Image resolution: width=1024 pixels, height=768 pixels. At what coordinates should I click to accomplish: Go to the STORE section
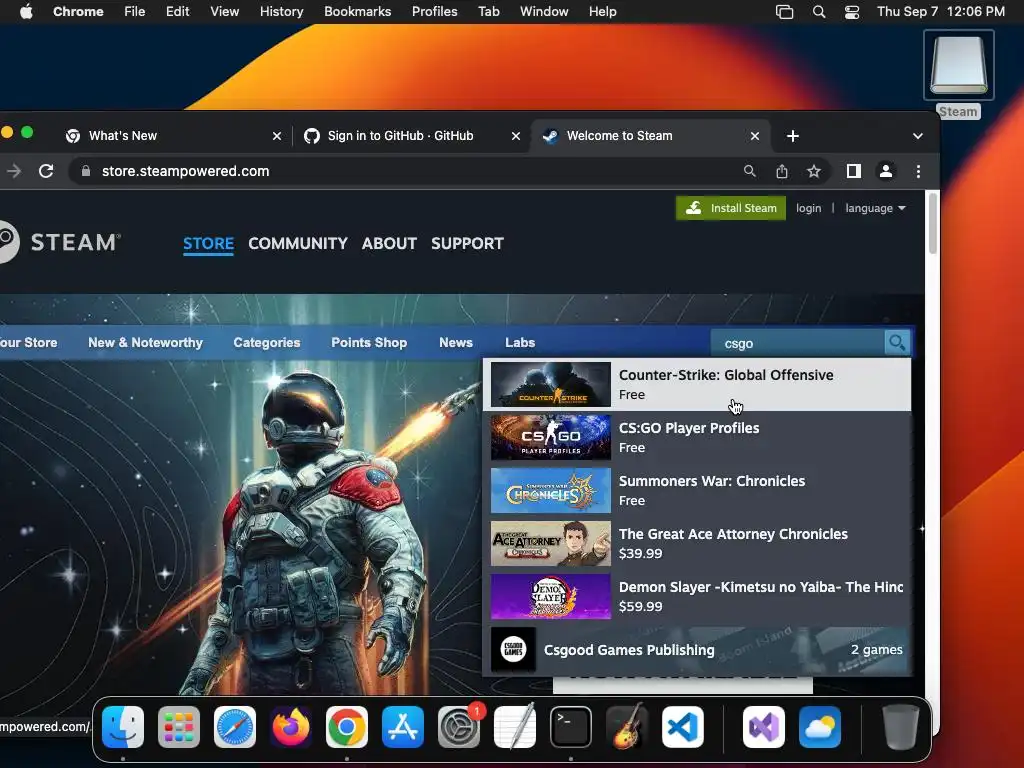tap(208, 244)
